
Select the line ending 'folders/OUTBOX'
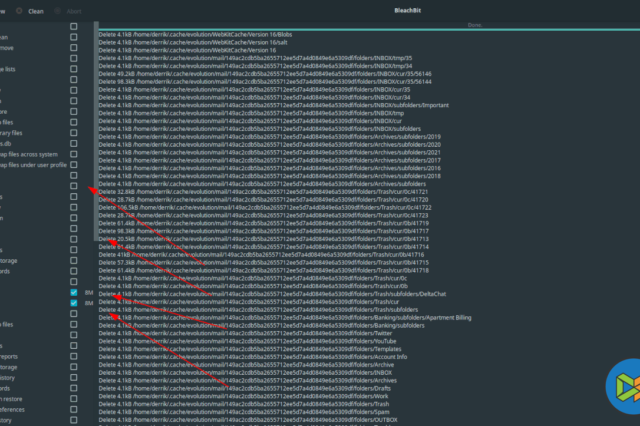(x=248, y=420)
